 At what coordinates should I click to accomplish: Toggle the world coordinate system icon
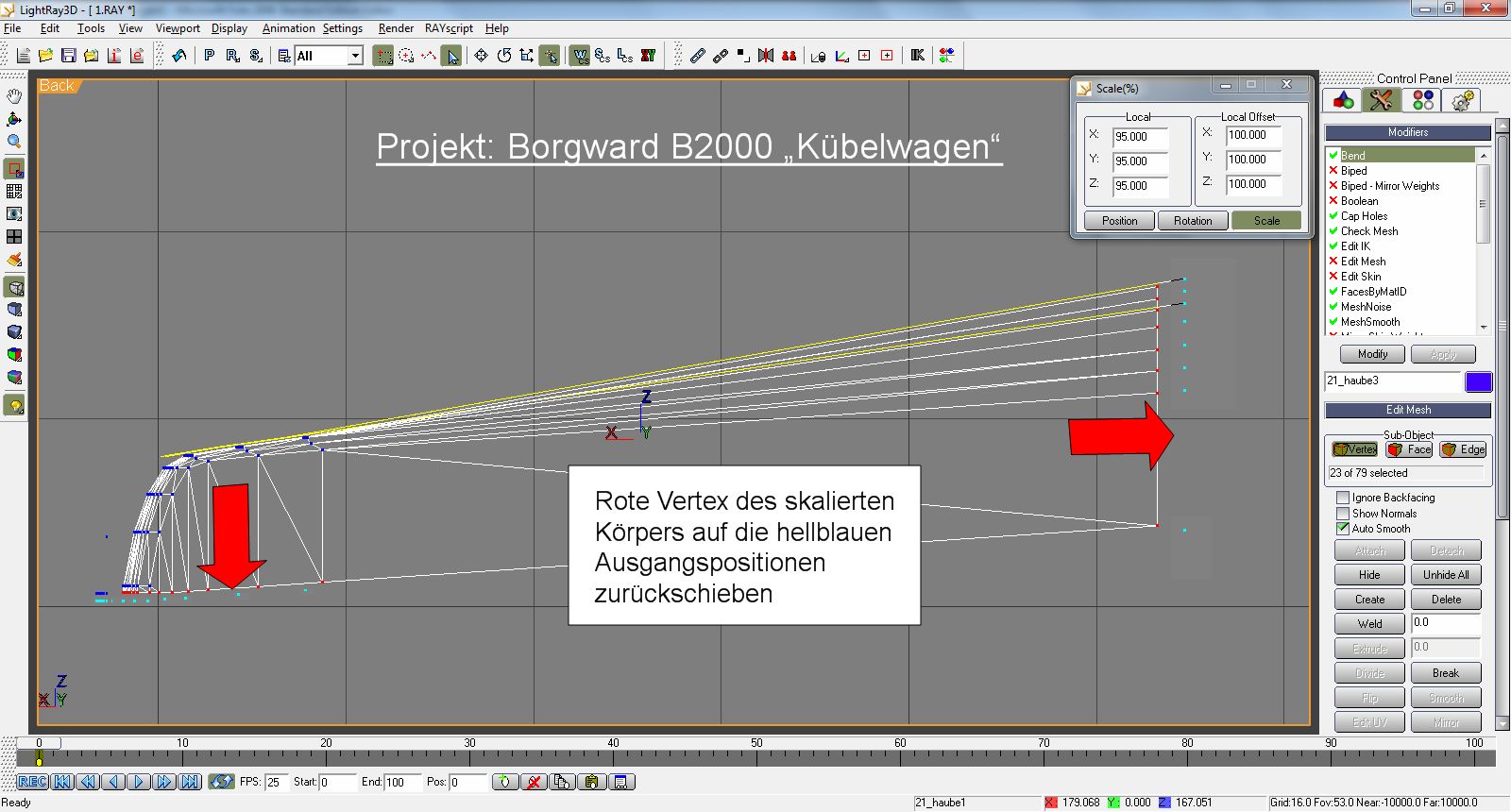click(579, 56)
